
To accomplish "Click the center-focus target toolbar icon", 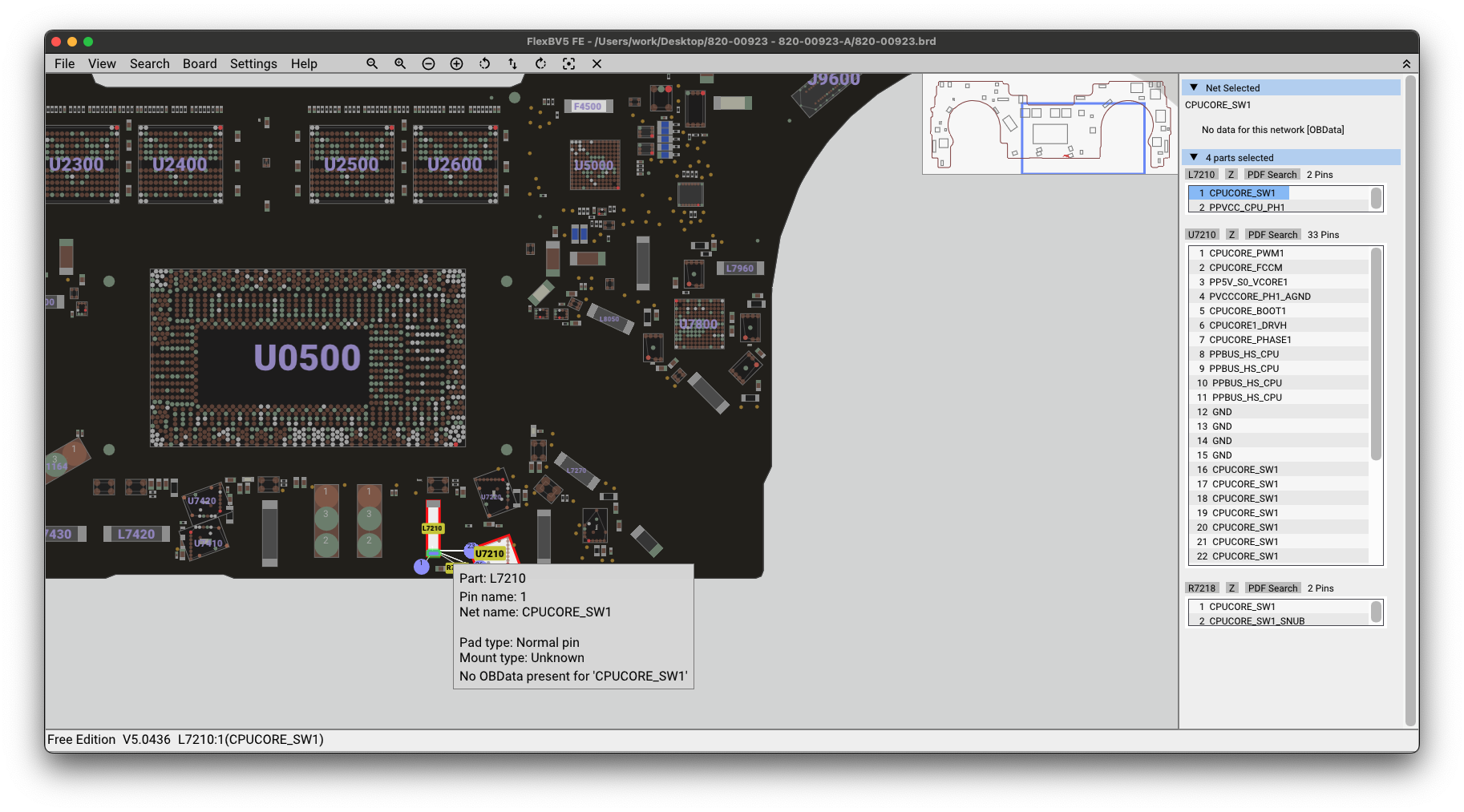I will coord(568,63).
